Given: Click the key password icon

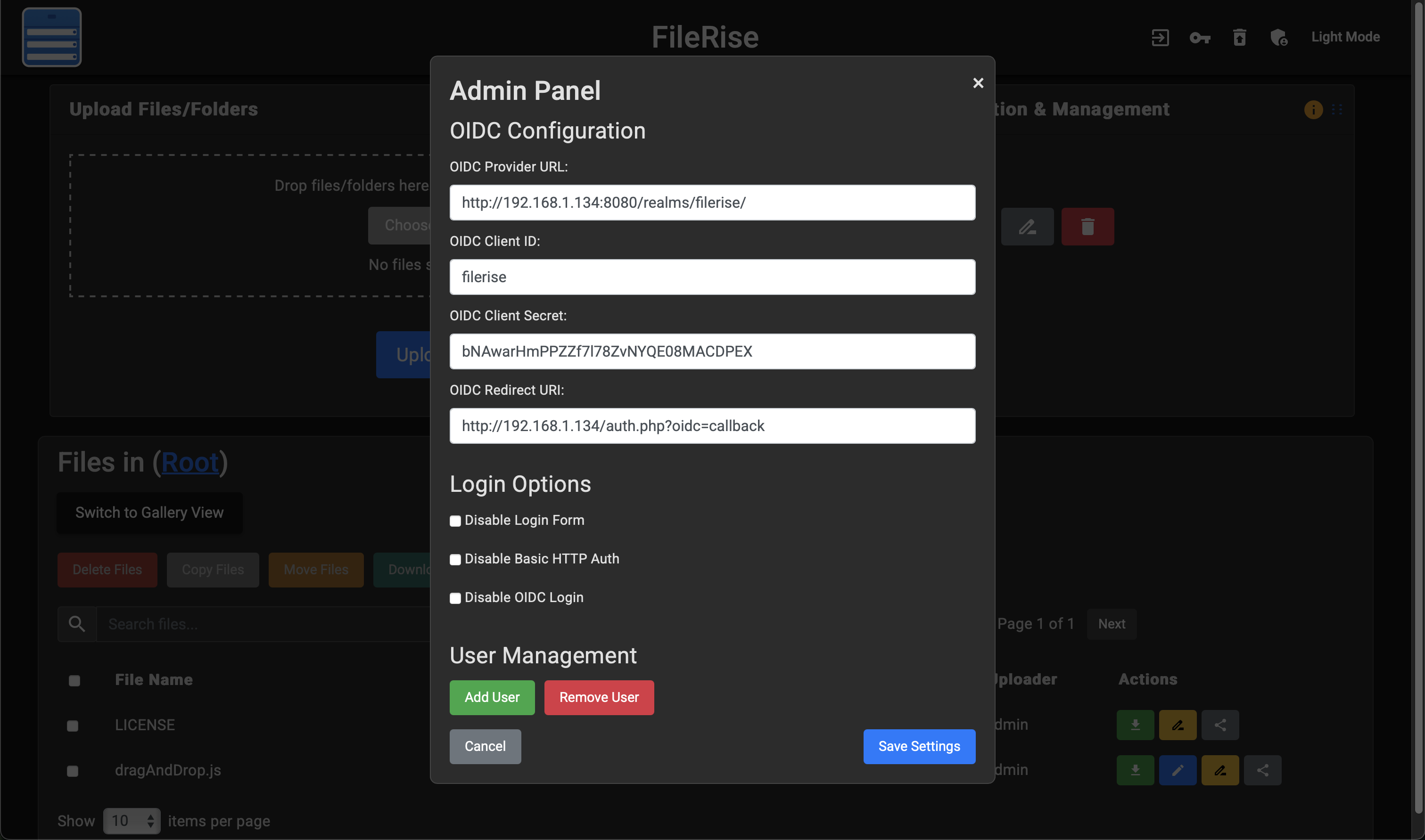Looking at the screenshot, I should pyautogui.click(x=1200, y=37).
